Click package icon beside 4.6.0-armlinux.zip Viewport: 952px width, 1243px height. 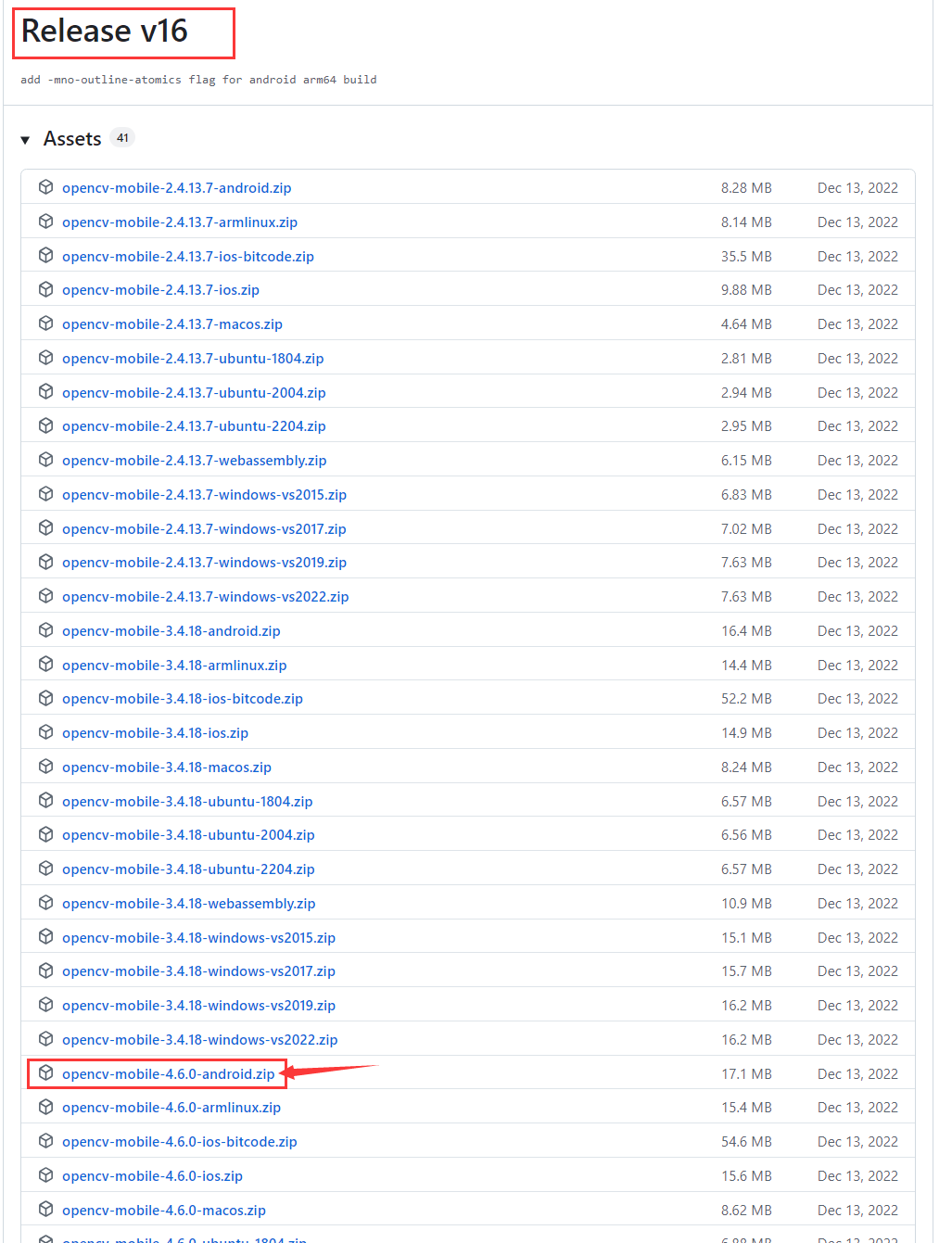(45, 1107)
